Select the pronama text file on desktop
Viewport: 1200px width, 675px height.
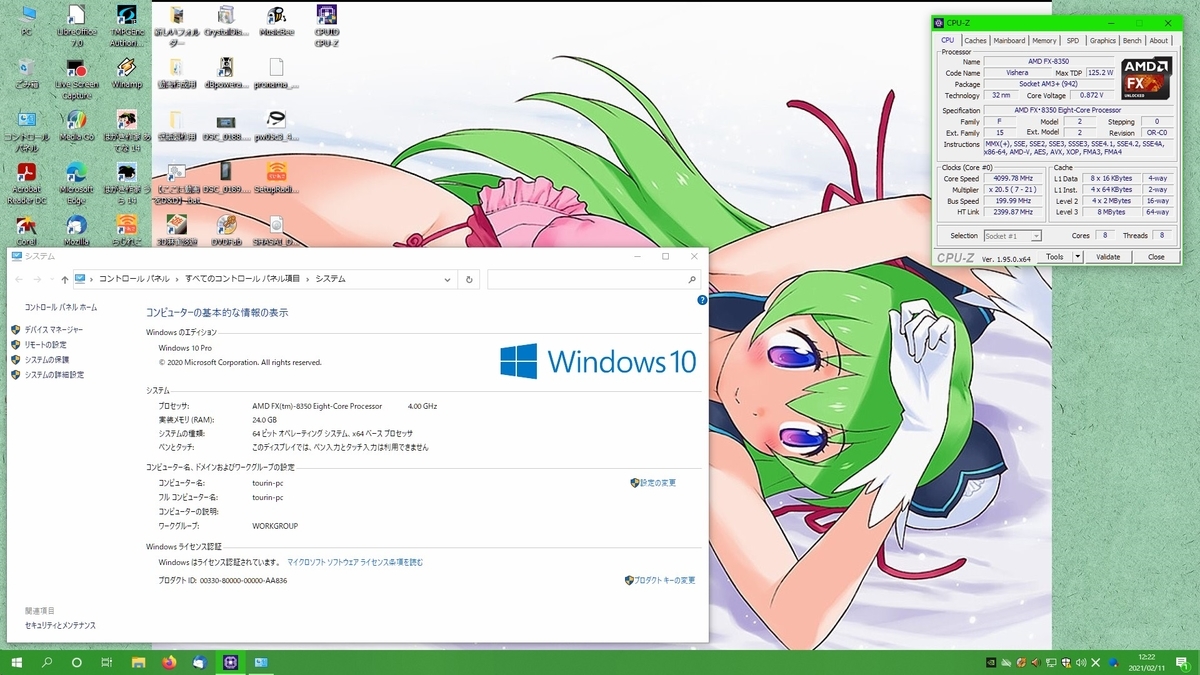276,73
